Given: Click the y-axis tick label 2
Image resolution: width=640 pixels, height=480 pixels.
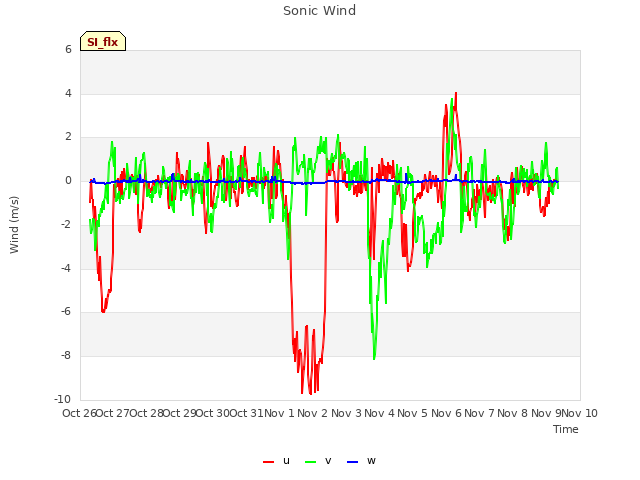Looking at the screenshot, I should click(68, 137).
